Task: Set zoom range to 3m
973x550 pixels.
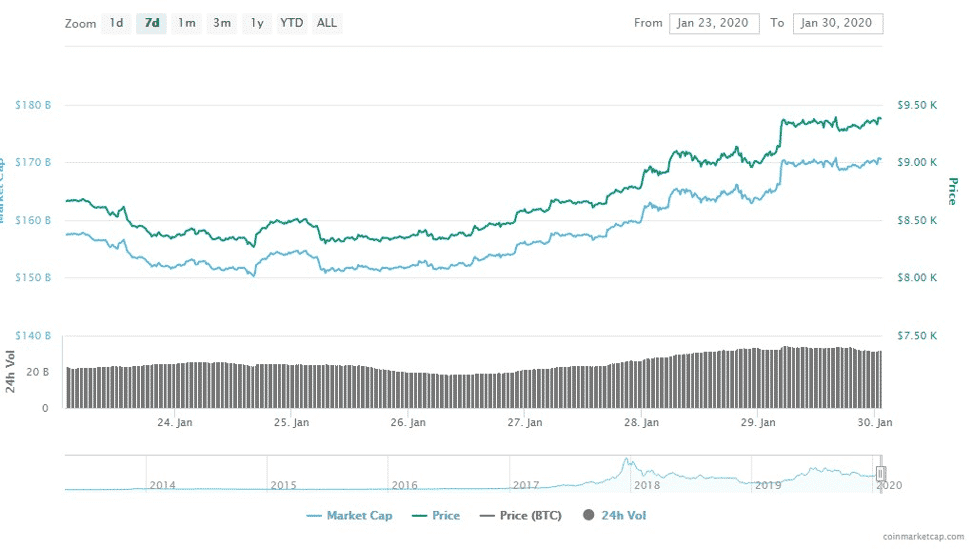Action: (x=222, y=23)
